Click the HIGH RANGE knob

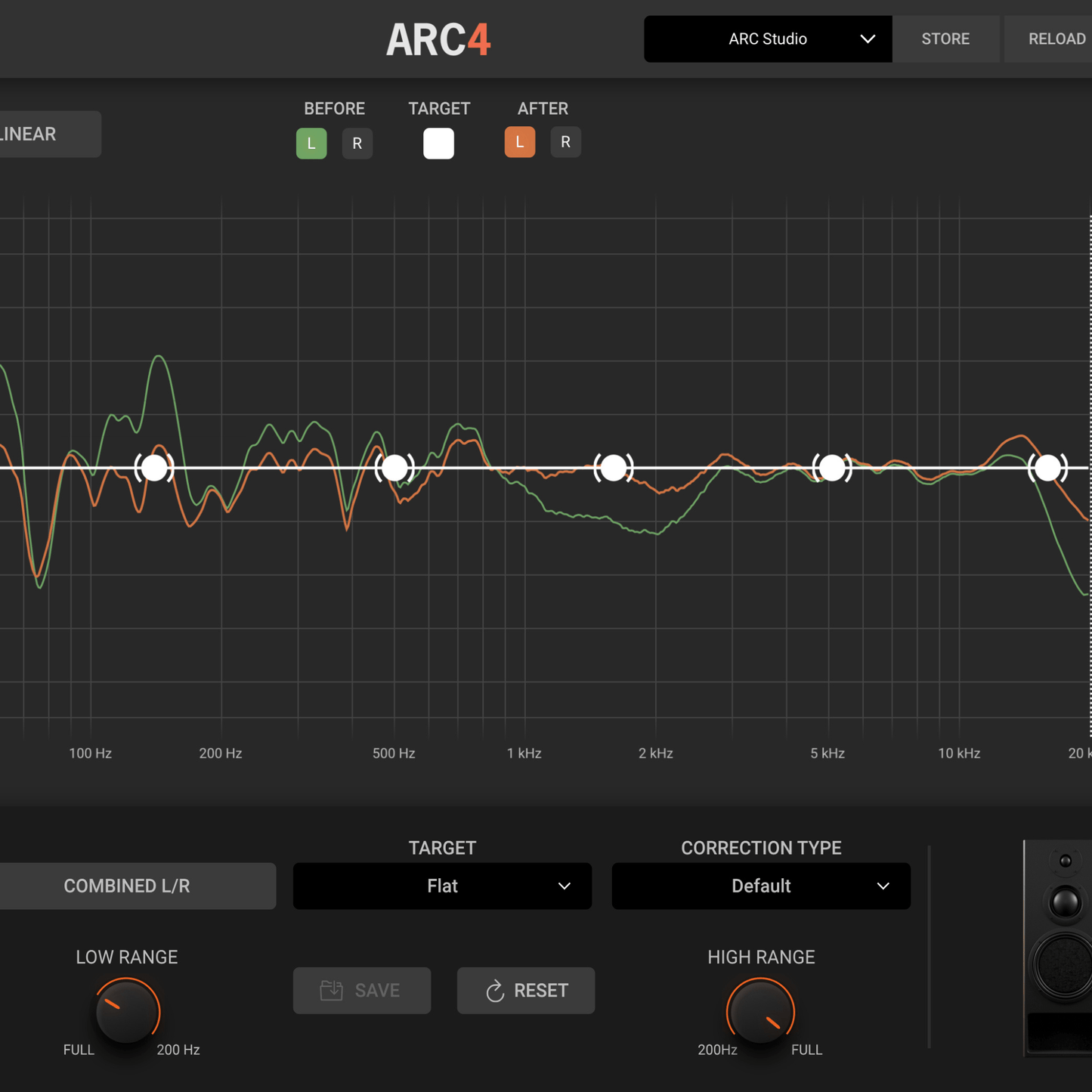click(x=761, y=1011)
